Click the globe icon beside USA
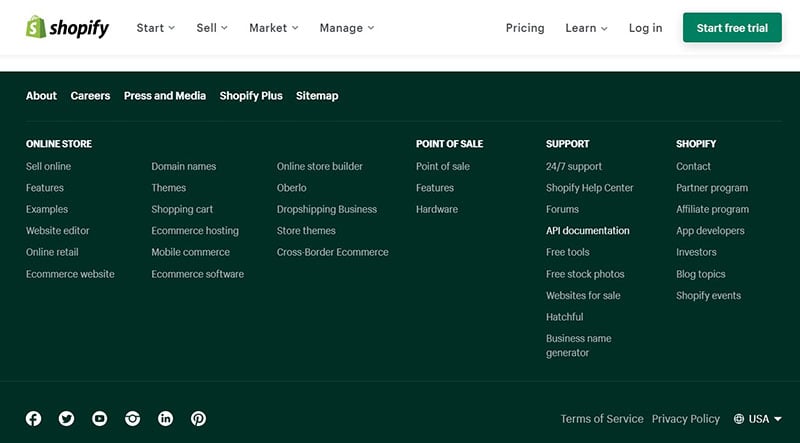 (738, 419)
